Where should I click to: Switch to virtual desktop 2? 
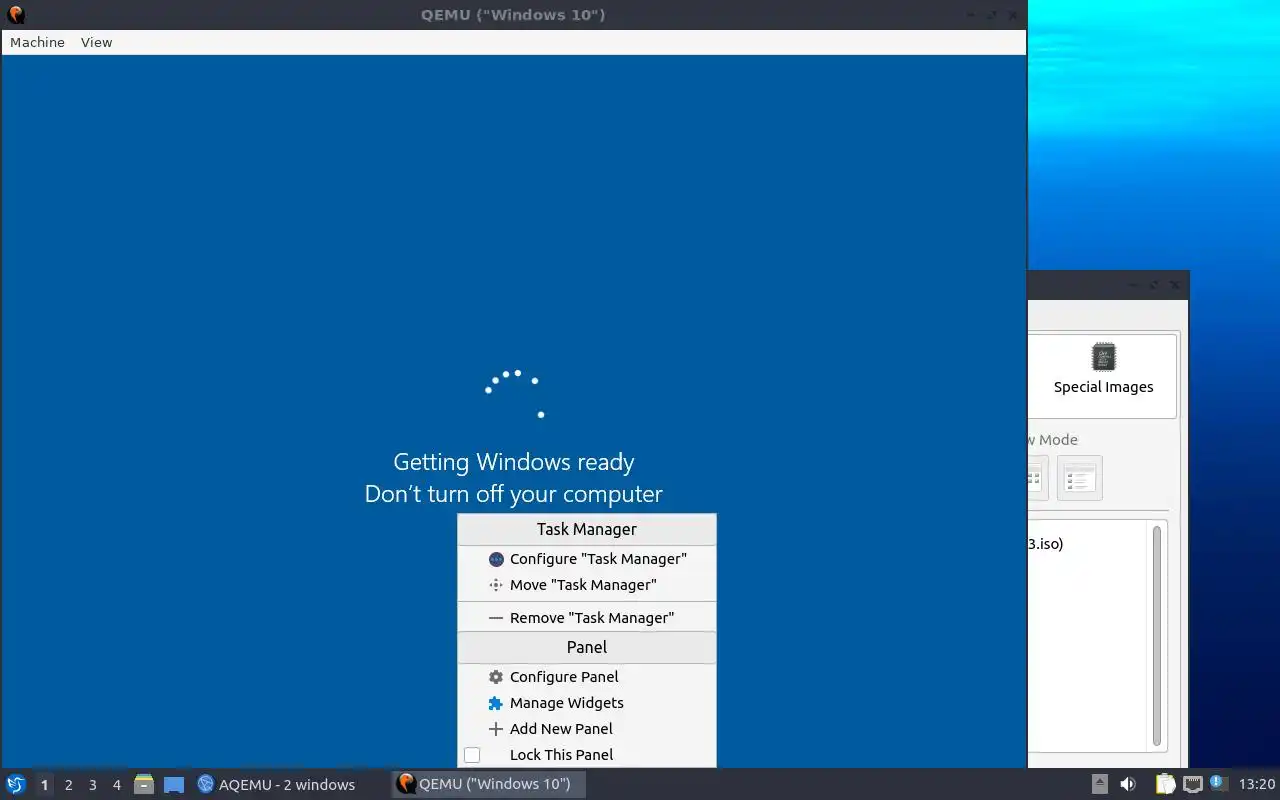tap(68, 785)
